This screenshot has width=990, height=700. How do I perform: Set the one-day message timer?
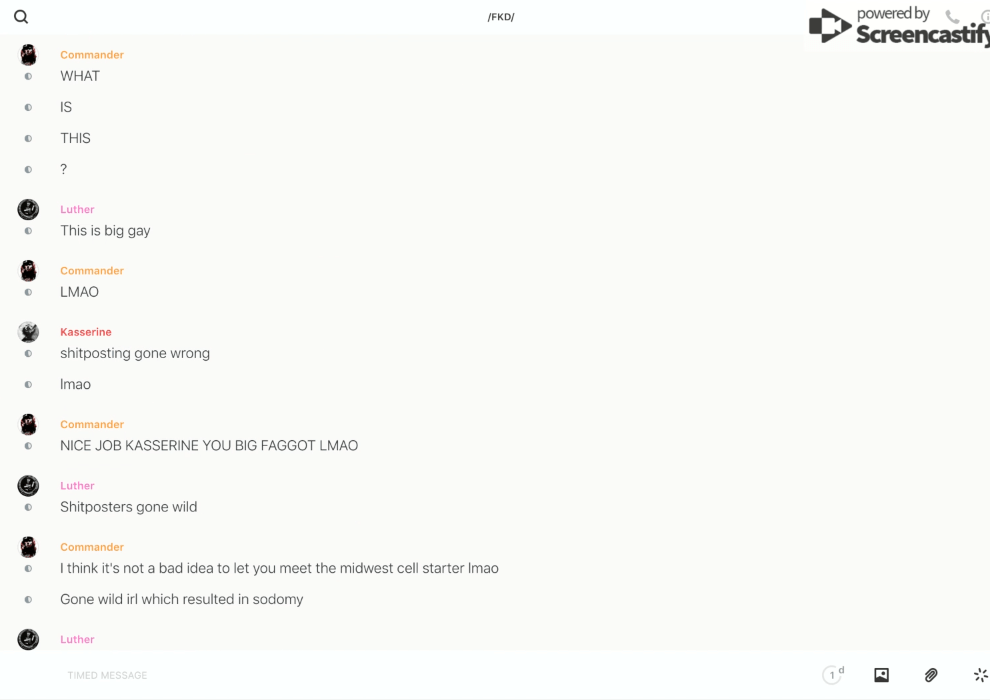(833, 675)
